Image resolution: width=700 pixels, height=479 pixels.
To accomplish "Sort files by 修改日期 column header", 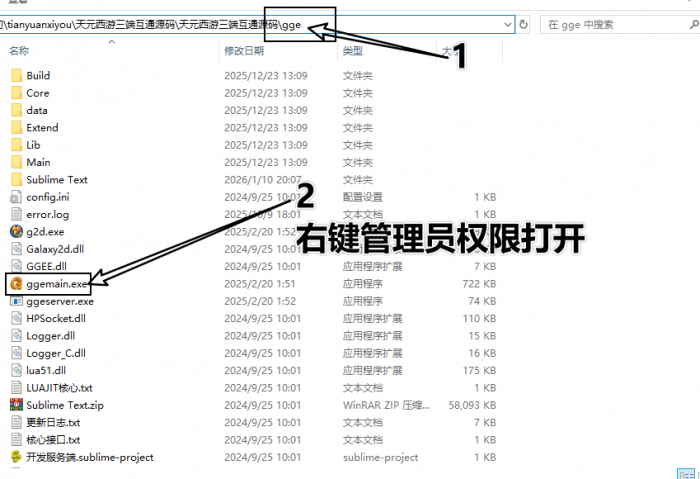I will [x=244, y=51].
